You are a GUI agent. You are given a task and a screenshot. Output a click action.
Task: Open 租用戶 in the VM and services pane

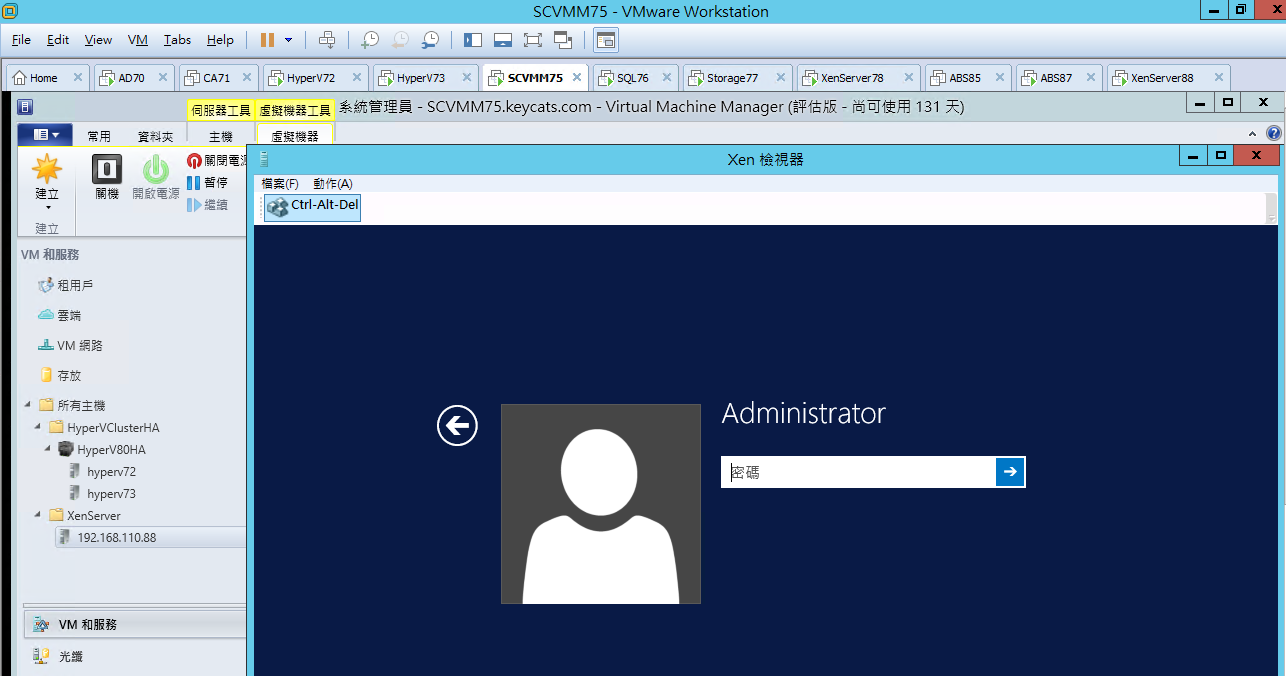point(66,285)
